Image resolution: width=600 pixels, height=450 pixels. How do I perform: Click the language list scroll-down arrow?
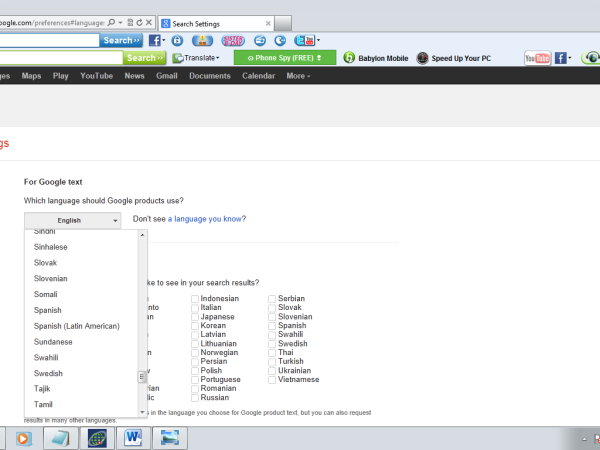pyautogui.click(x=142, y=412)
